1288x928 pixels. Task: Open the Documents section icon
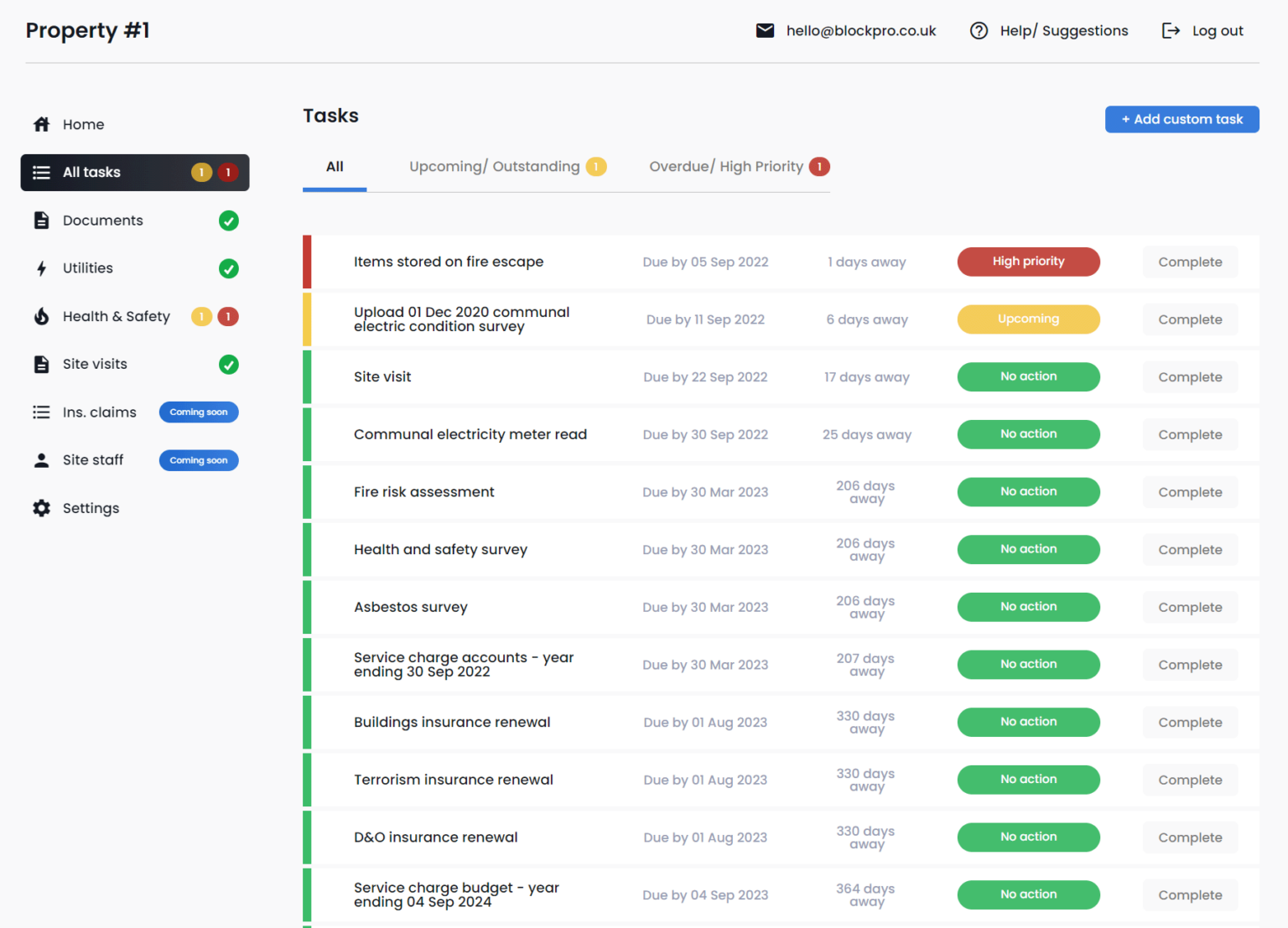(x=41, y=220)
